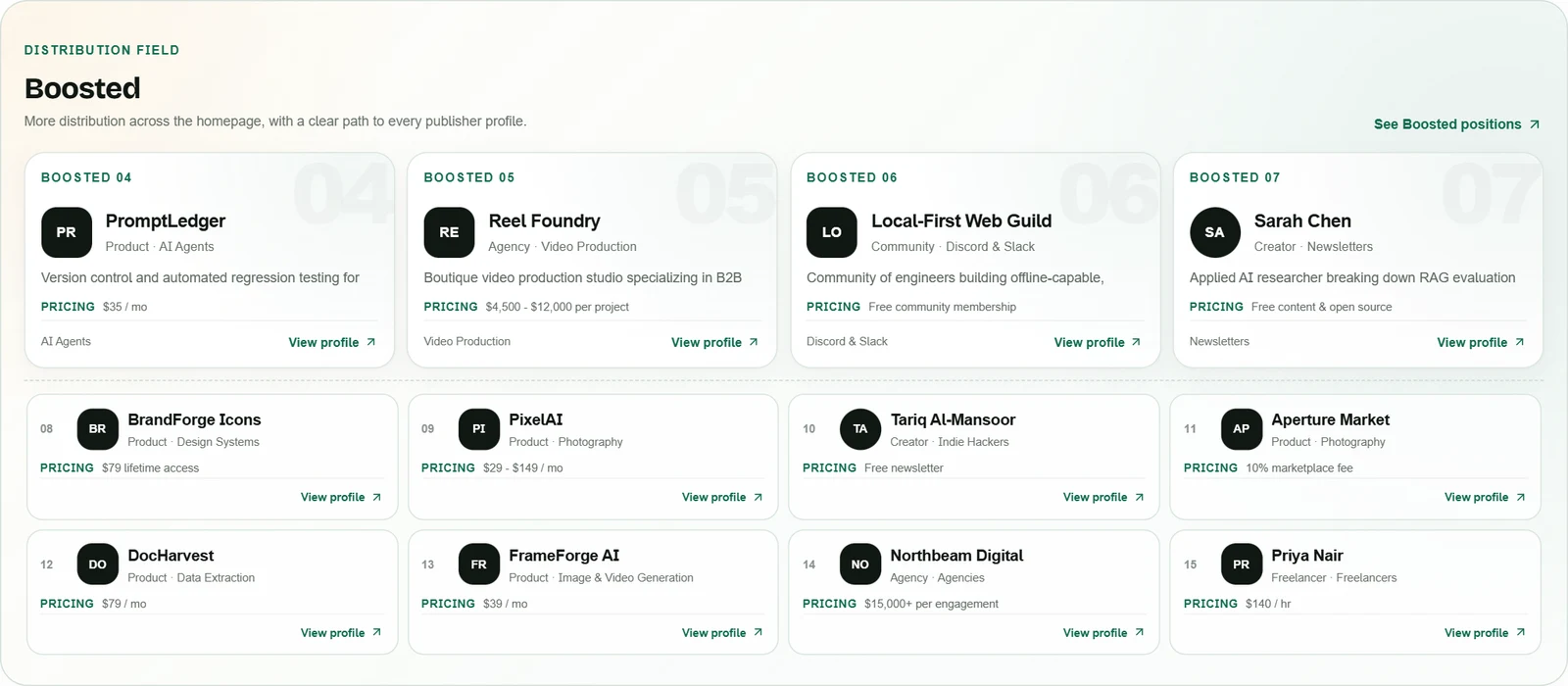
Task: View profile of Reel Foundry
Action: pyautogui.click(x=714, y=342)
